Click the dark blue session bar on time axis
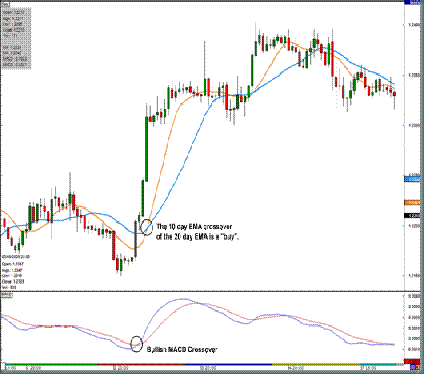The height and width of the screenshot is (374, 424). pyautogui.click(x=228, y=365)
